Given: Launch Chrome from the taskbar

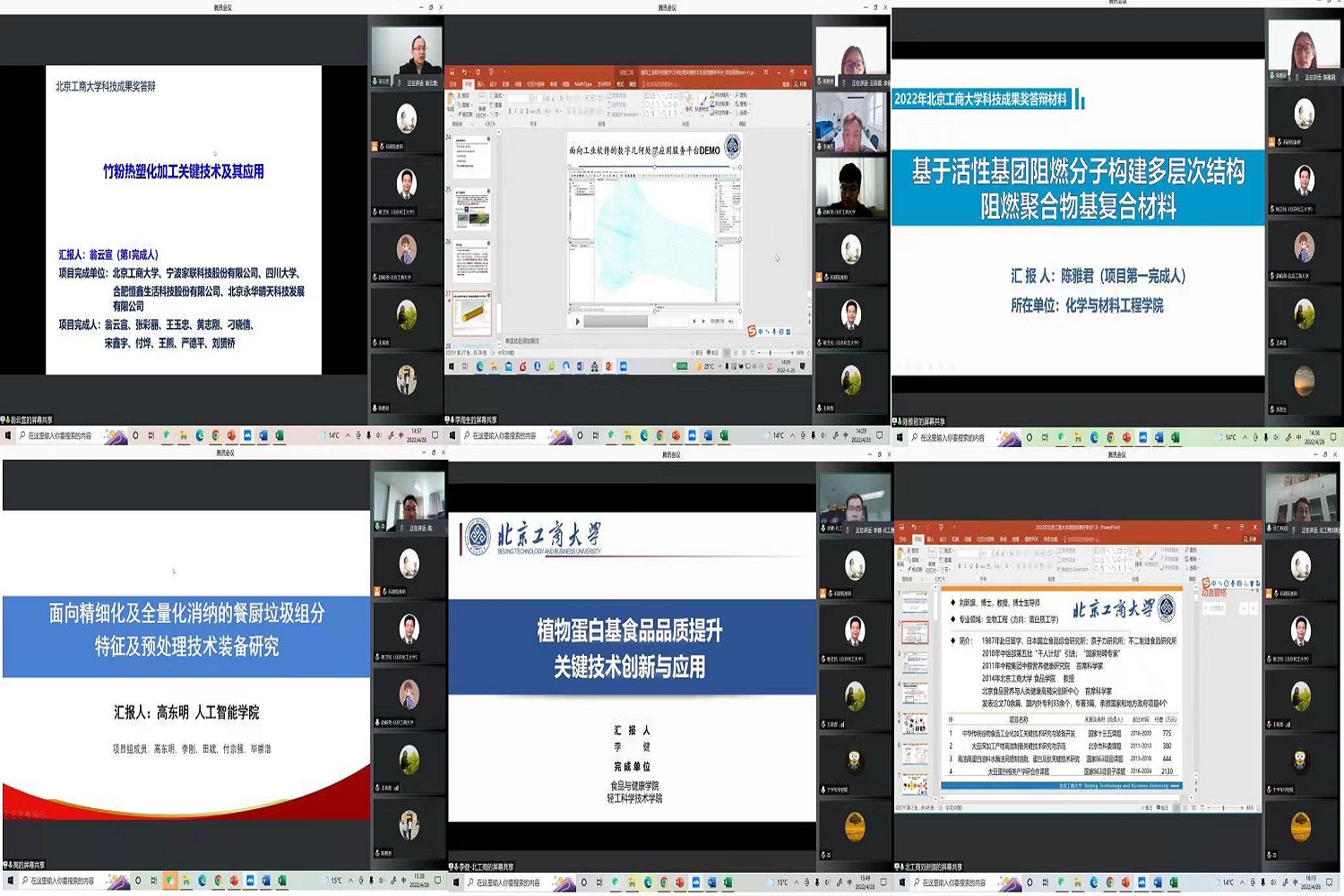Looking at the screenshot, I should pos(659,436).
